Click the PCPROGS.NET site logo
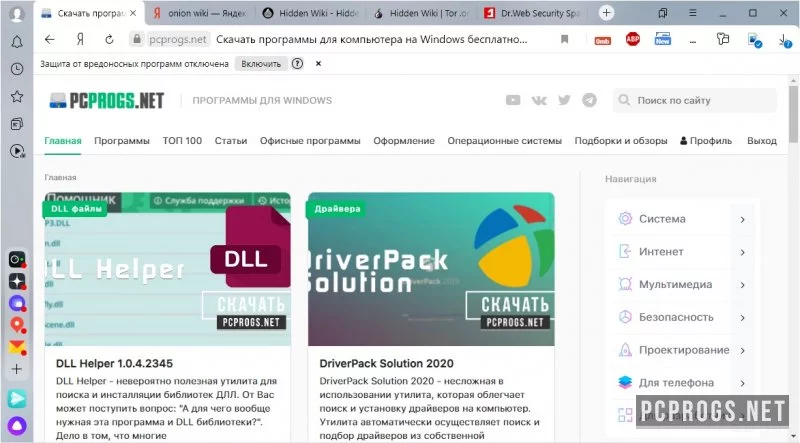The image size is (800, 443). click(x=107, y=101)
